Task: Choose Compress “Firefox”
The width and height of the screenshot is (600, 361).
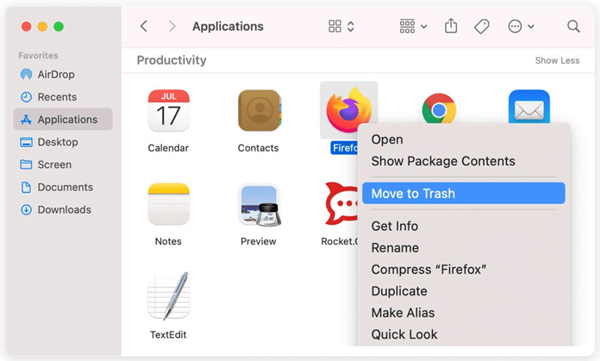Action: pos(463,270)
